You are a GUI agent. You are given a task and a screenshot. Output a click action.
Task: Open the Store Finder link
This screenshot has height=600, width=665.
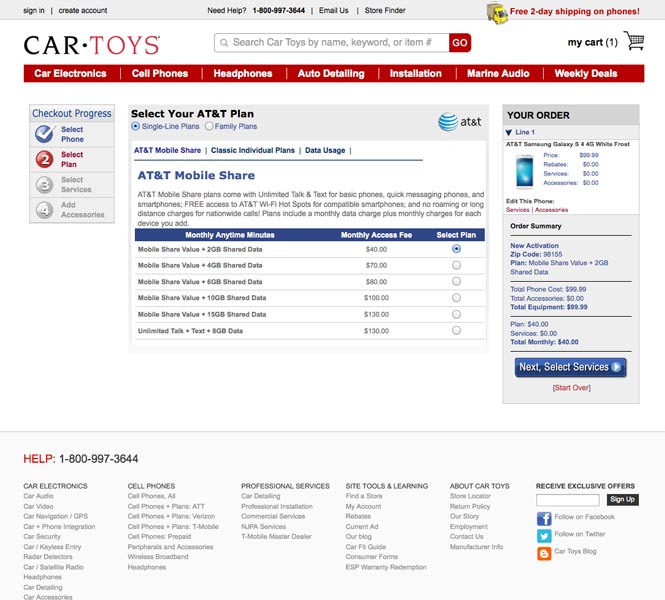coord(385,10)
